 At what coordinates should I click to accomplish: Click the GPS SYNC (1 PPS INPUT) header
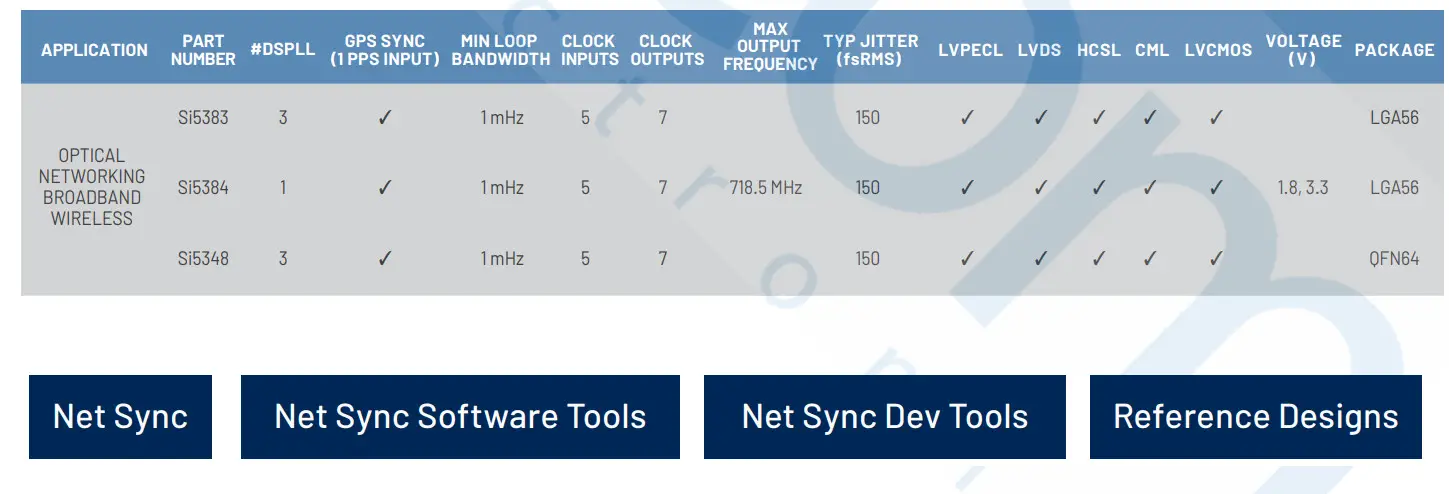[385, 50]
